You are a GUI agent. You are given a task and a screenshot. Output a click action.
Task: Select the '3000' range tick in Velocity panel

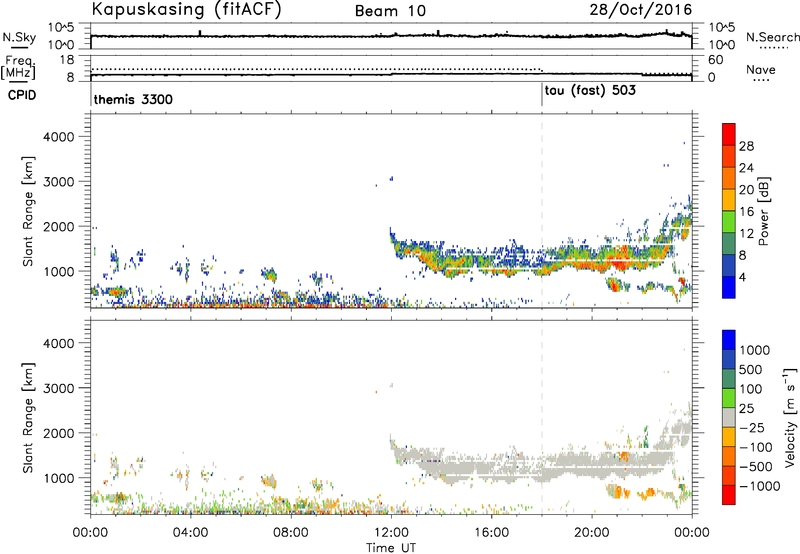click(x=58, y=388)
